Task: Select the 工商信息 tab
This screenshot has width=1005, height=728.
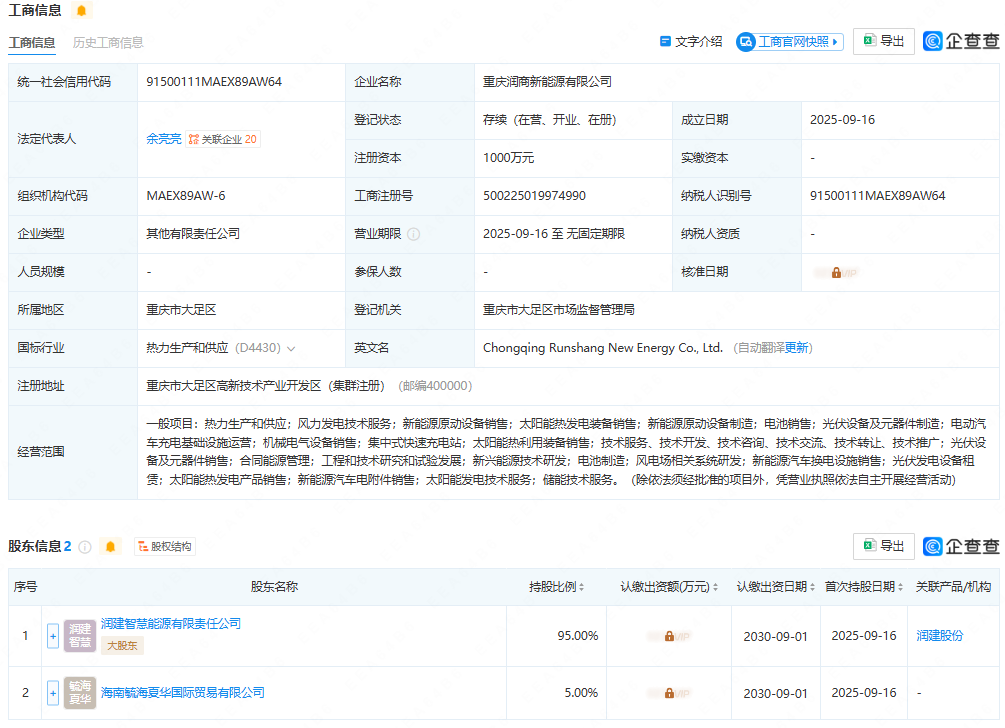Action: point(32,43)
